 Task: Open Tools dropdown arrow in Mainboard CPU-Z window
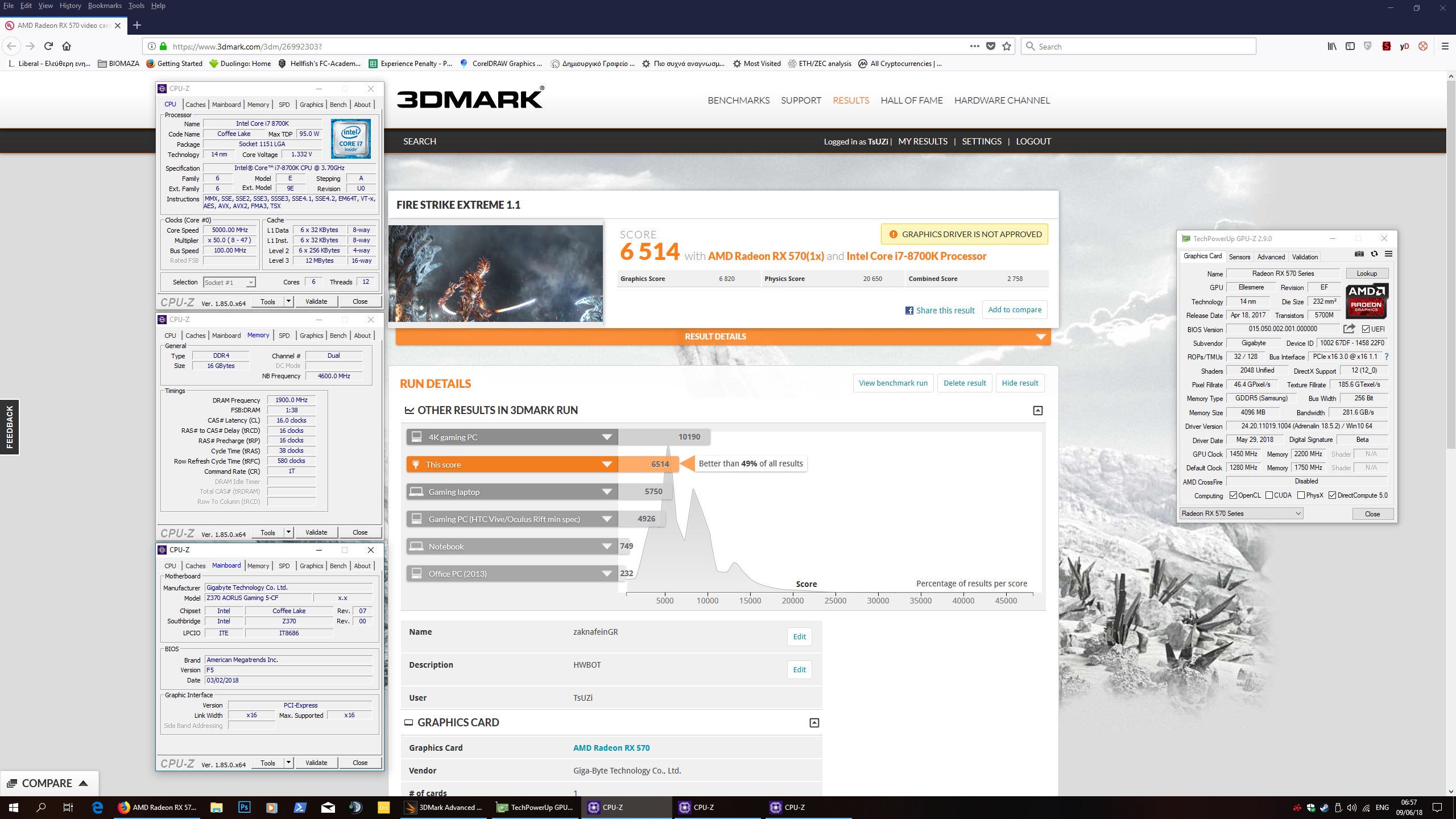(x=288, y=763)
